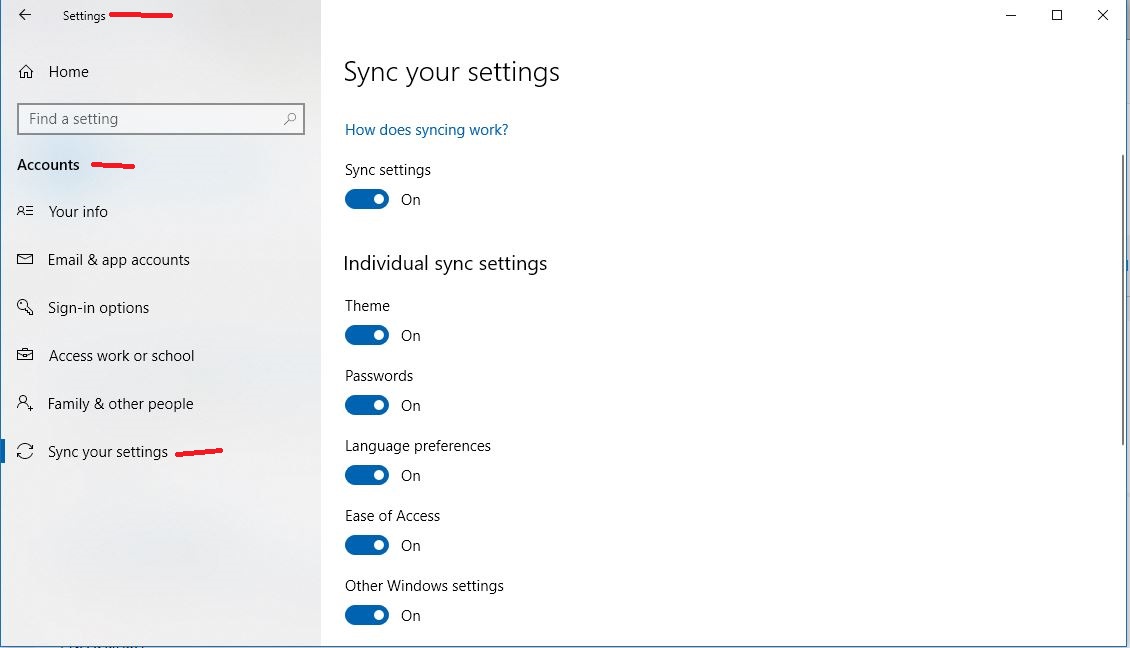The width and height of the screenshot is (1130, 648).
Task: Click the briefcase icon for work access
Action: 25,355
